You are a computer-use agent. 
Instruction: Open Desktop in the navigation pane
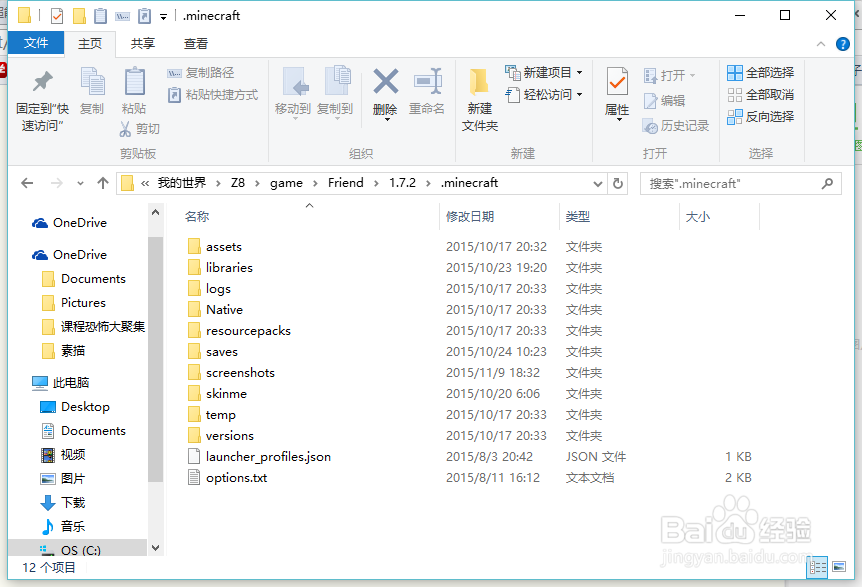[x=85, y=407]
